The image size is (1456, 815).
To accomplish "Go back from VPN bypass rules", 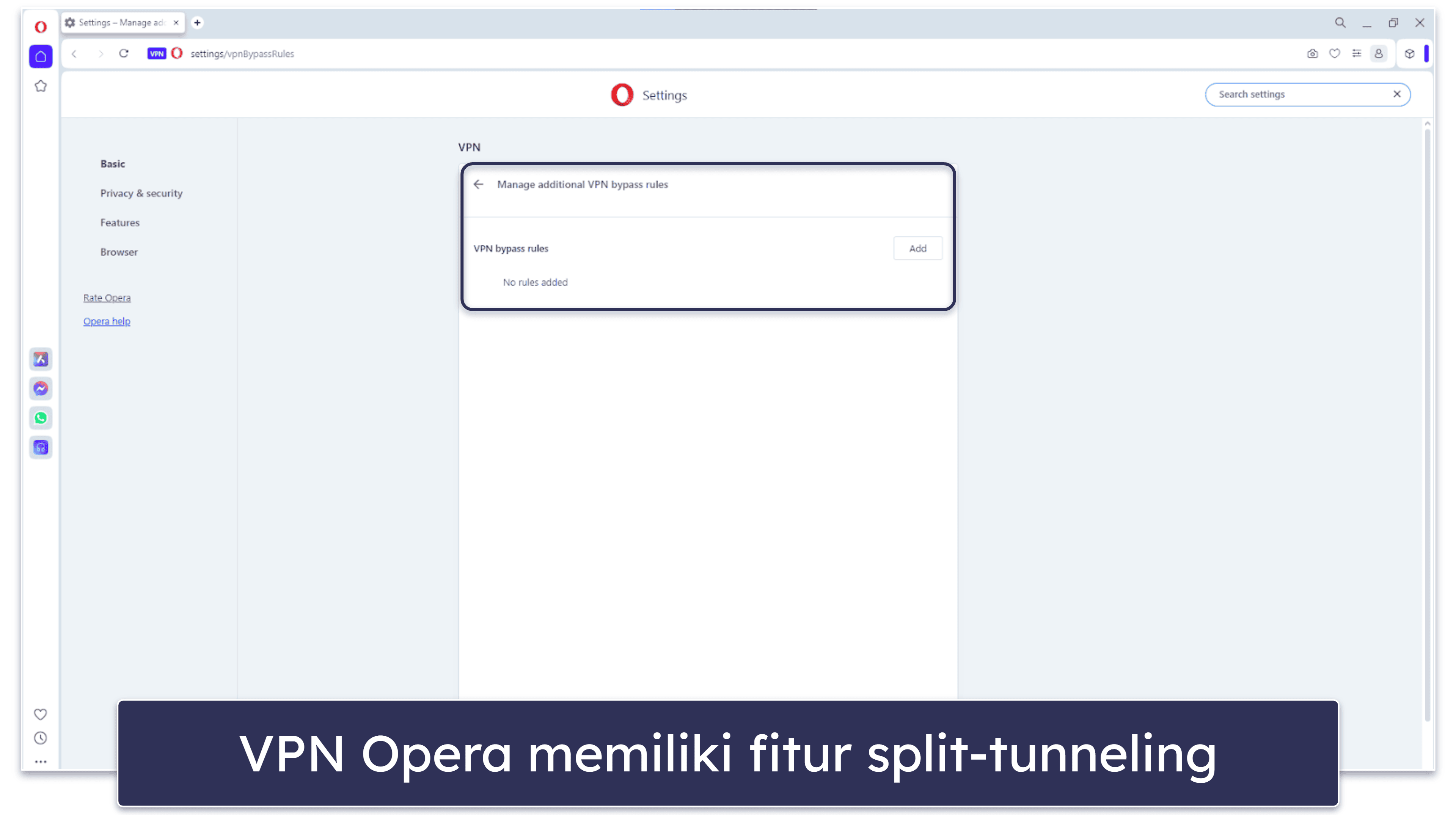I will (478, 184).
